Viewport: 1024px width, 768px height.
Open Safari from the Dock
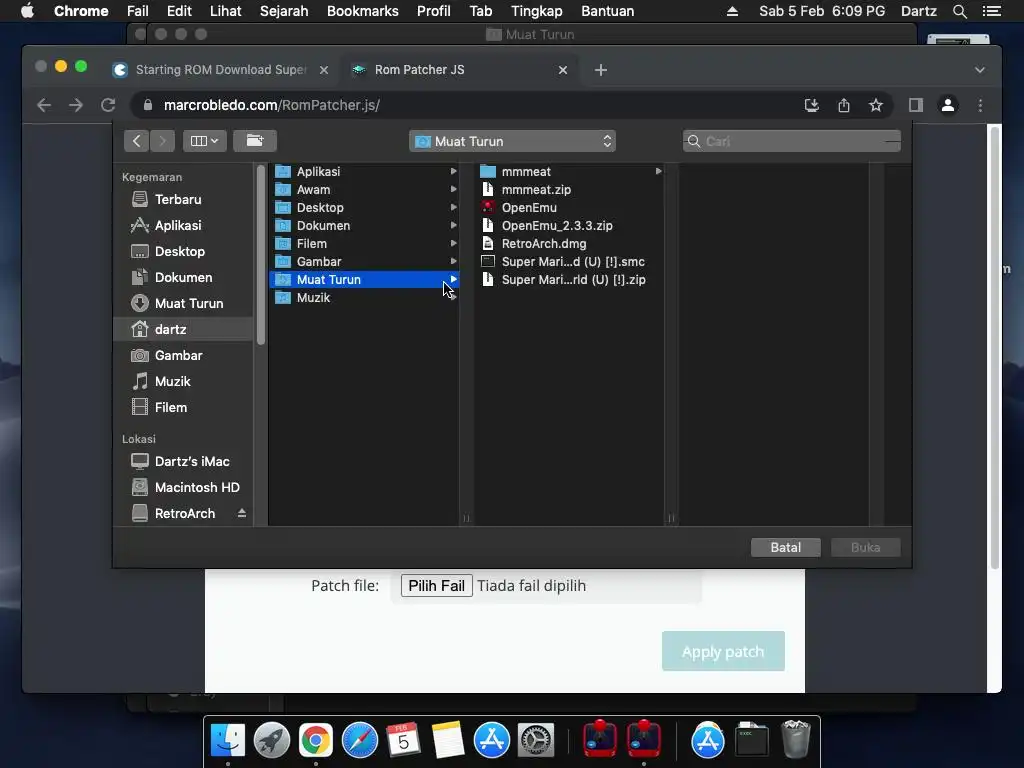click(360, 740)
